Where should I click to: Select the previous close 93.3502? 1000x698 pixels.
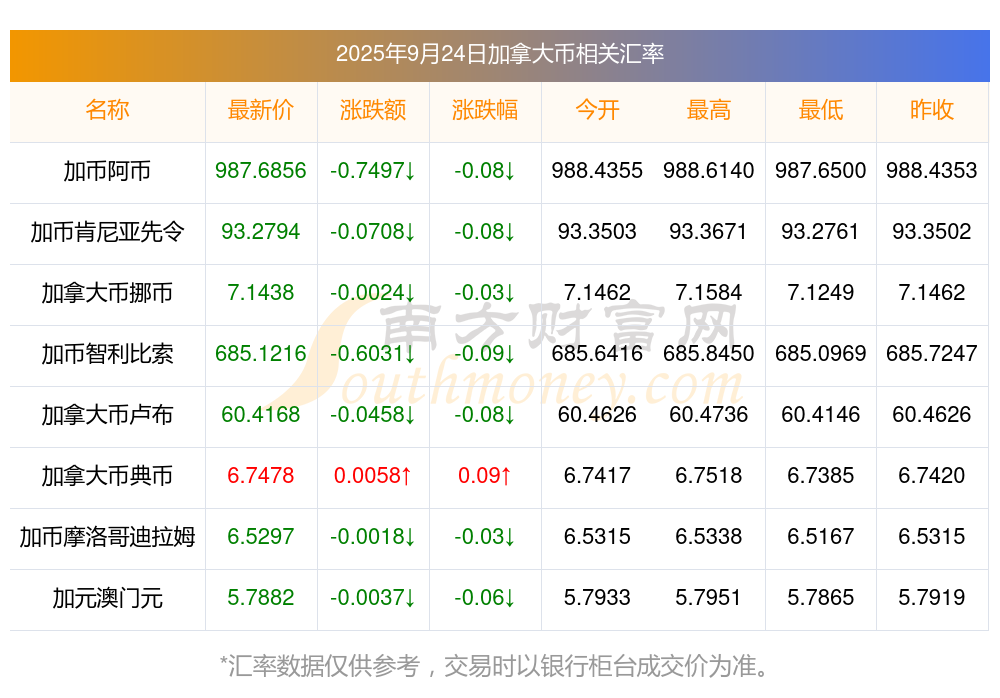pyautogui.click(x=932, y=231)
